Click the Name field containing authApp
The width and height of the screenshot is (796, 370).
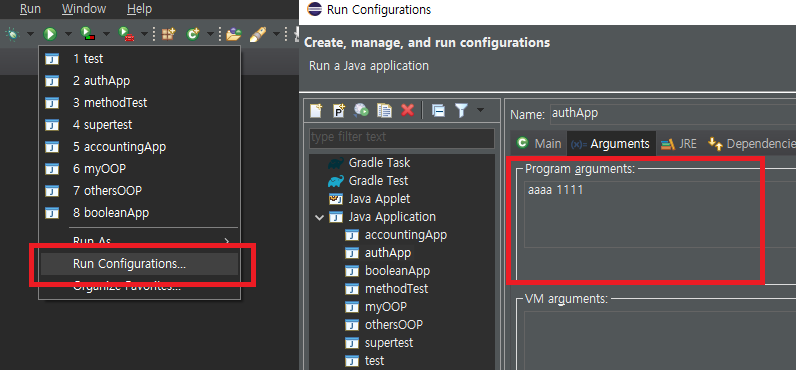click(x=673, y=114)
